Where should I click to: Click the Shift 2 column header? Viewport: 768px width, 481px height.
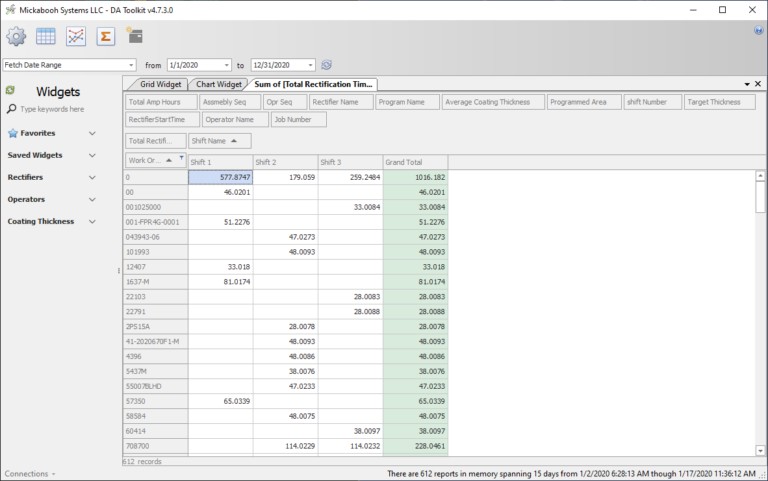click(286, 162)
